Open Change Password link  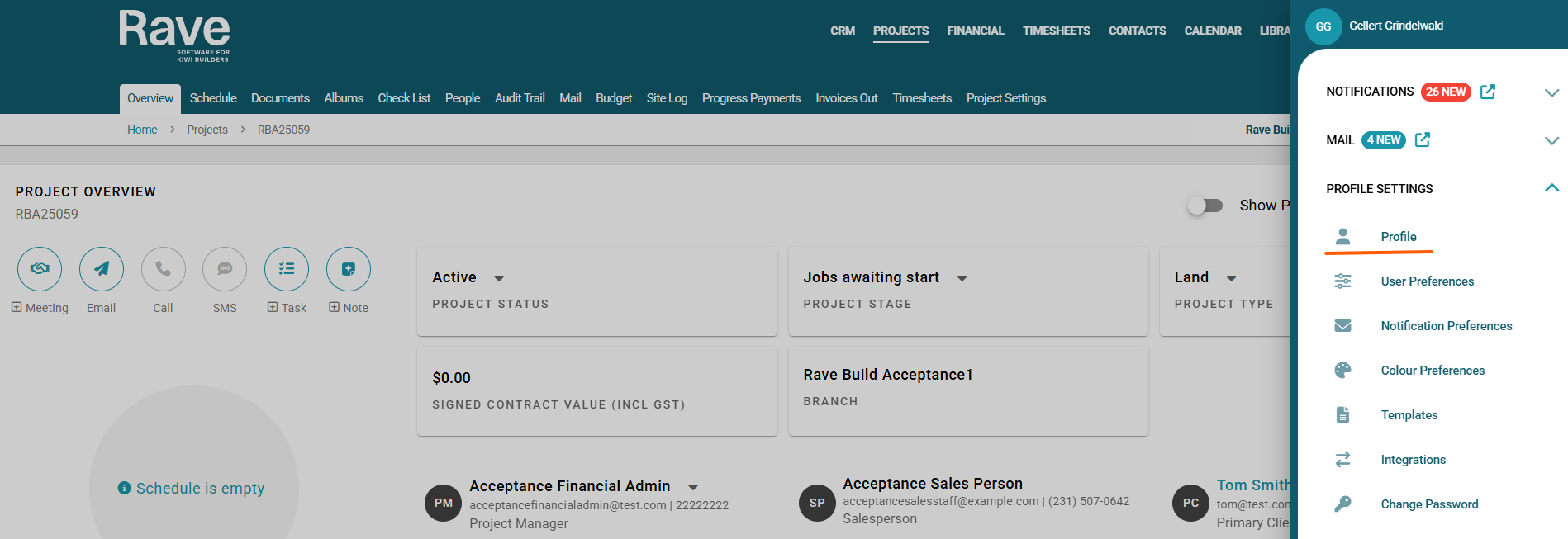1429,504
